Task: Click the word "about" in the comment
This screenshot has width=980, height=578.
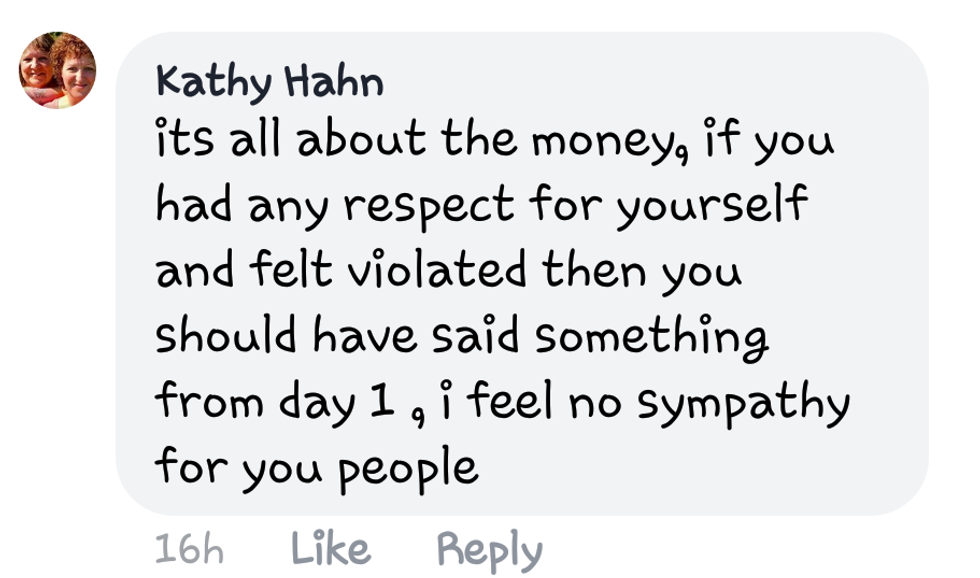Action: [361, 137]
